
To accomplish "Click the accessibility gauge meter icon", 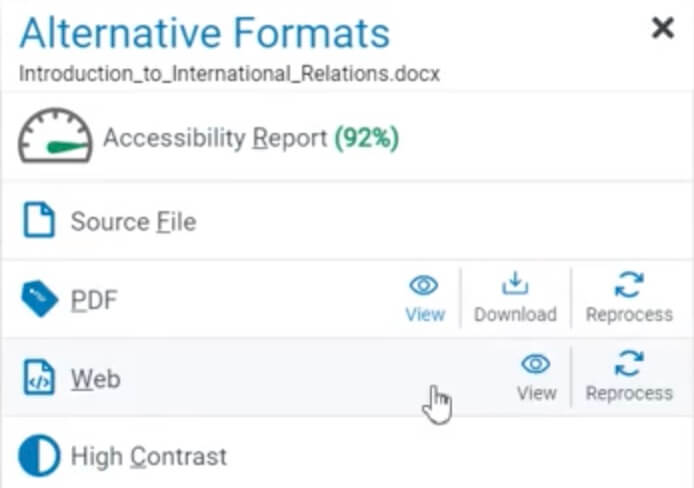I will [x=55, y=136].
